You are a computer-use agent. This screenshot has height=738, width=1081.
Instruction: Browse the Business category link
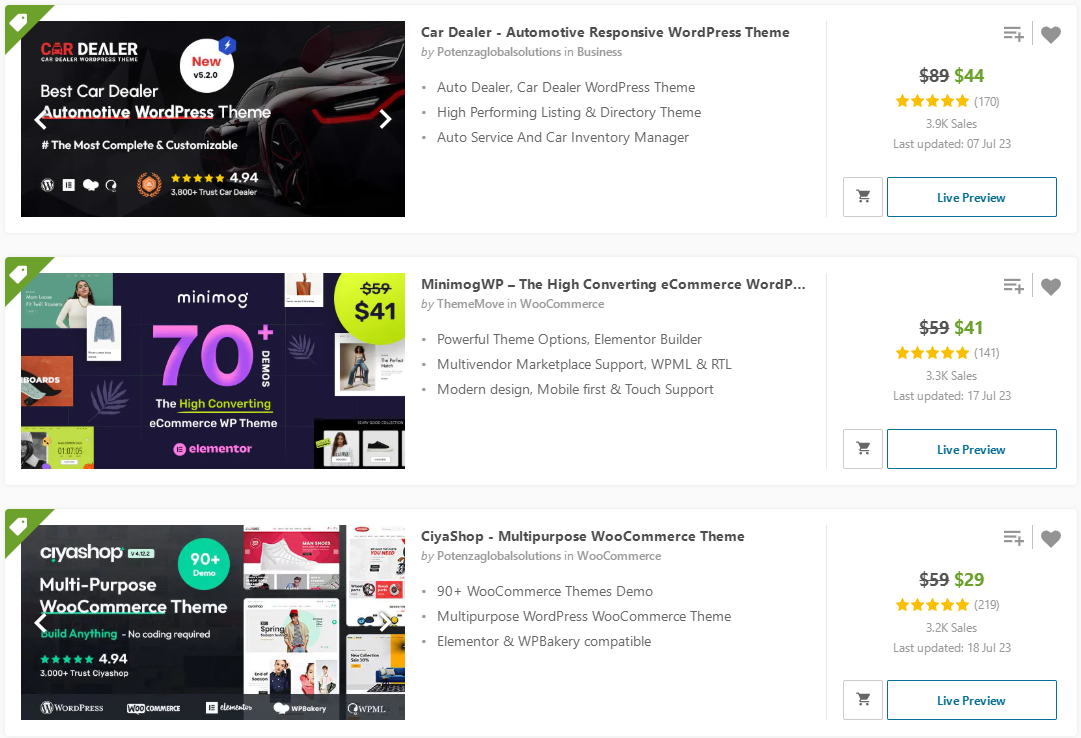pyautogui.click(x=599, y=52)
